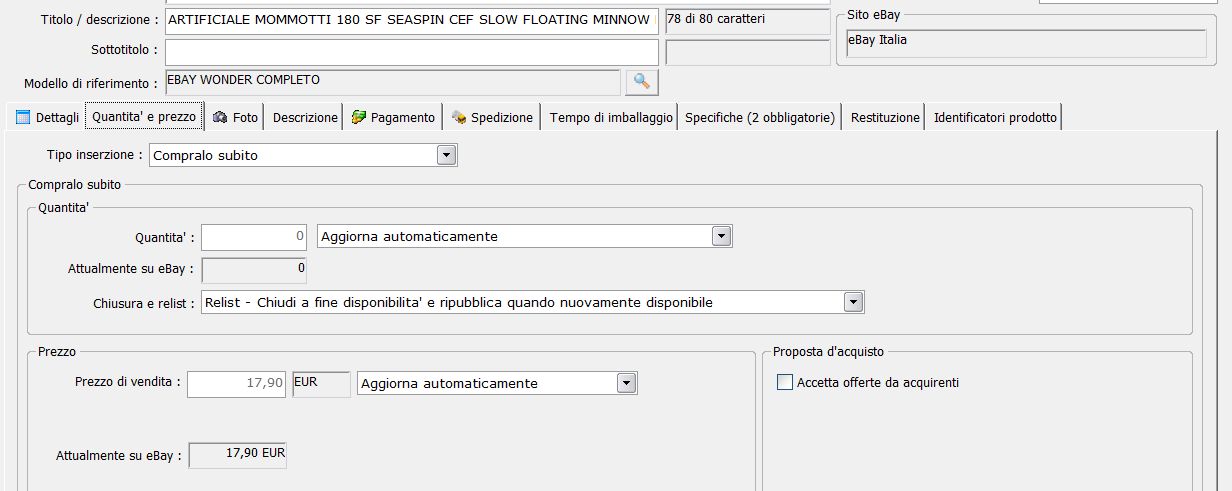Expand the Tipo inserzione dropdown
This screenshot has height=491, width=1232.
[x=447, y=155]
